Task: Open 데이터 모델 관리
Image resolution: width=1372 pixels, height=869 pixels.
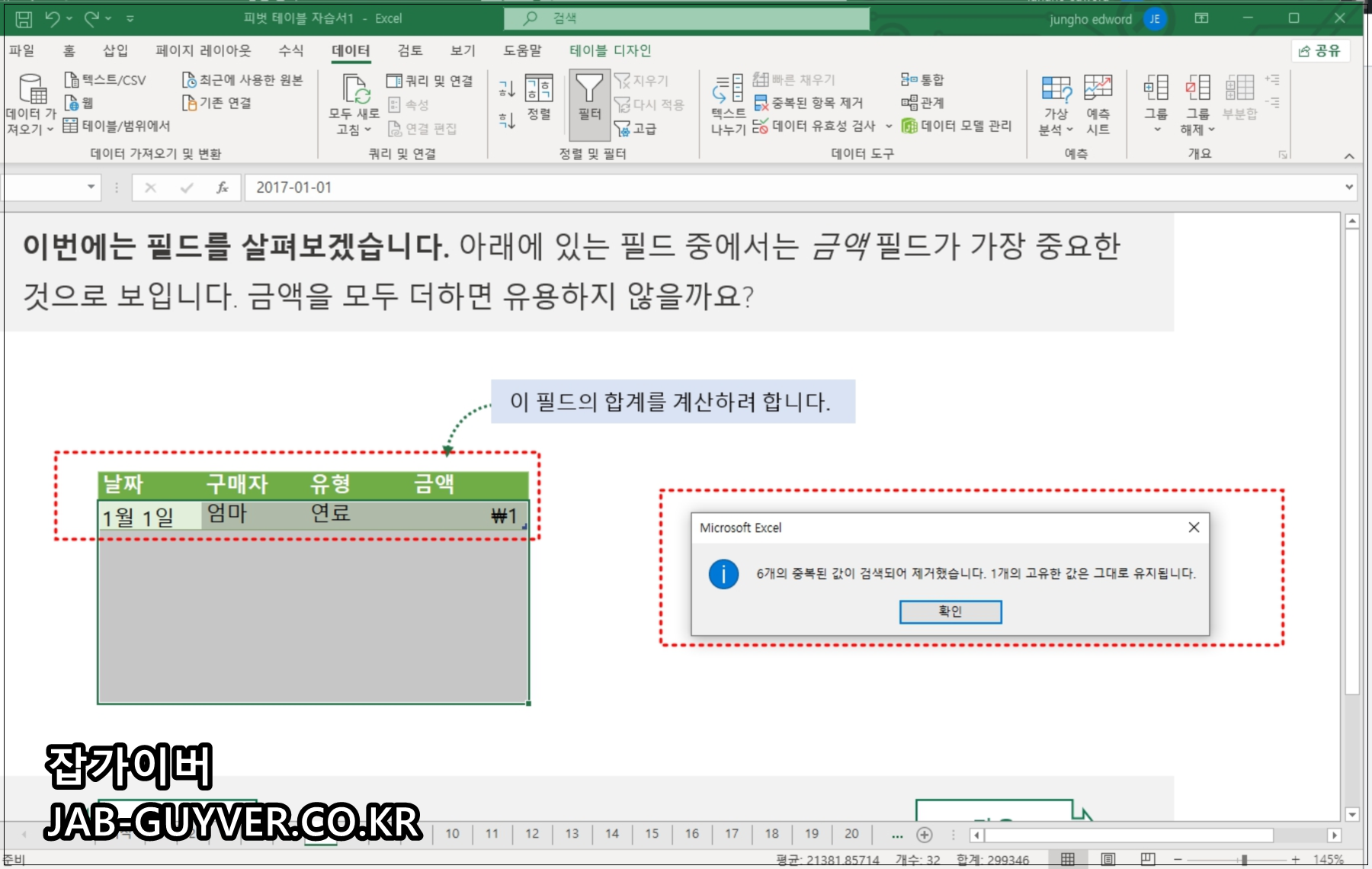Action: click(x=957, y=126)
